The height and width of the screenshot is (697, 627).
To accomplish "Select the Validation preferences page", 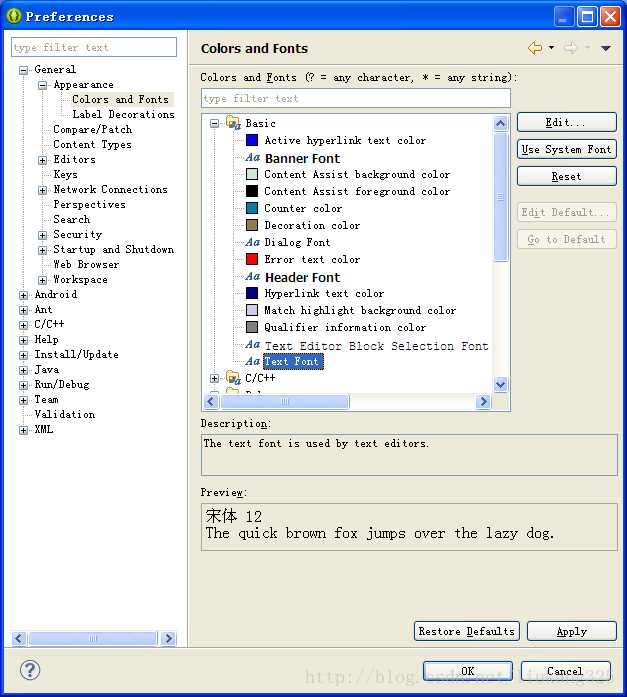I will coord(65,414).
